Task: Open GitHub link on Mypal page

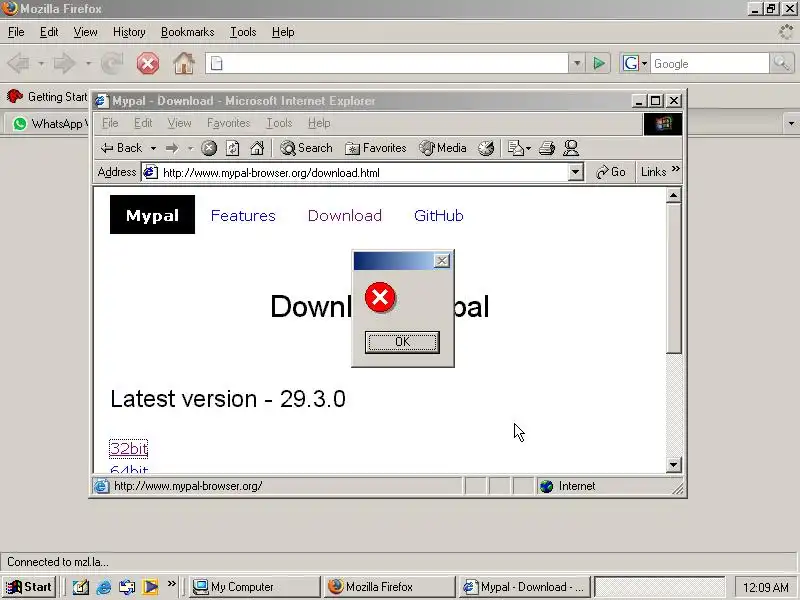Action: (439, 216)
